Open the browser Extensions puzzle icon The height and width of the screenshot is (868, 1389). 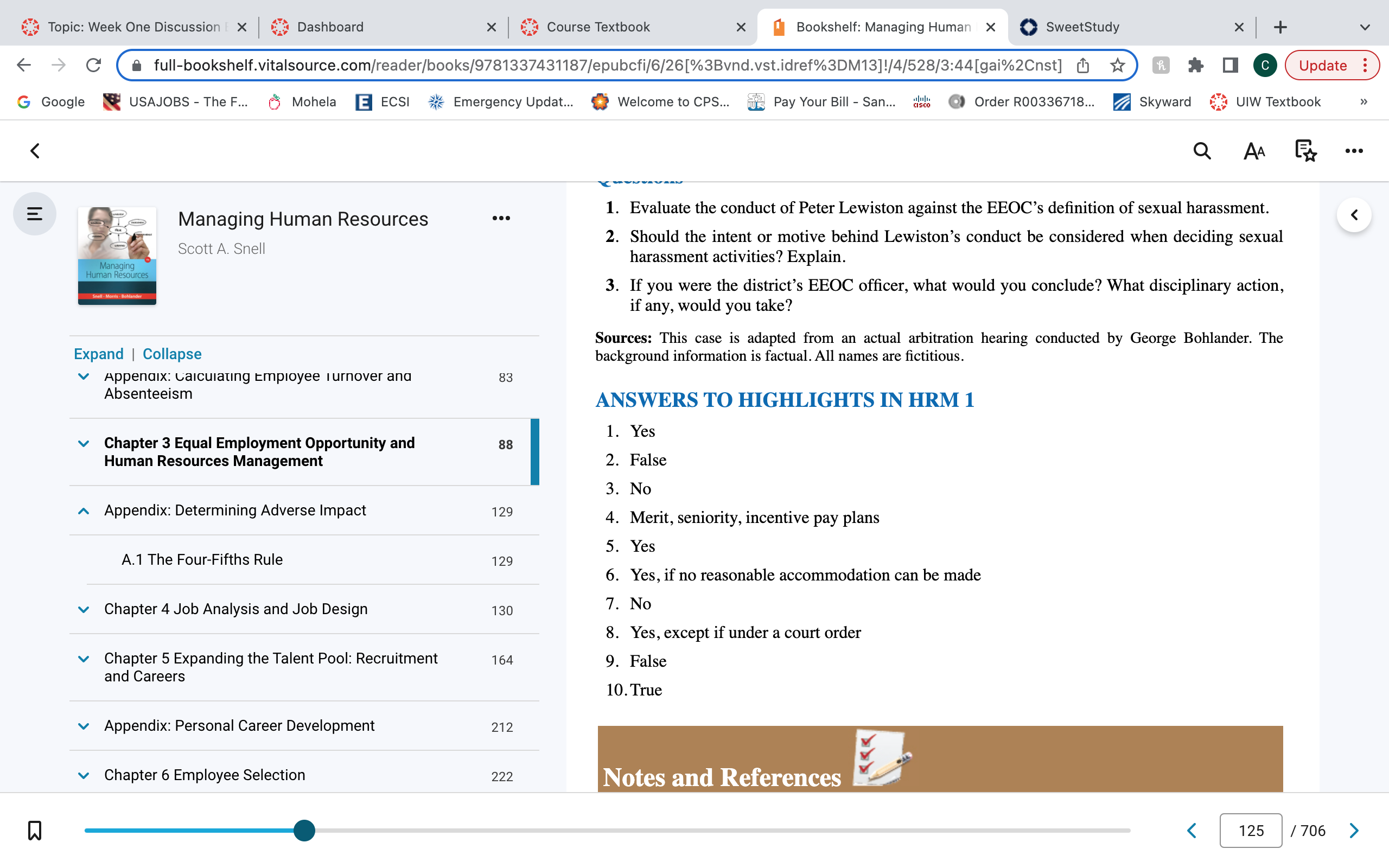click(x=1196, y=66)
